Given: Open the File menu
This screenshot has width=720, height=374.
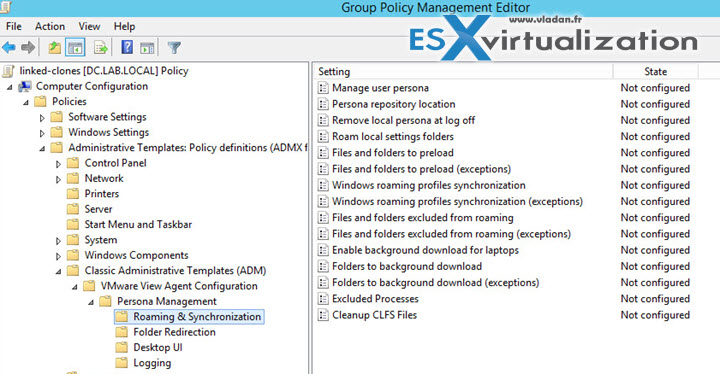Looking at the screenshot, I should [14, 26].
